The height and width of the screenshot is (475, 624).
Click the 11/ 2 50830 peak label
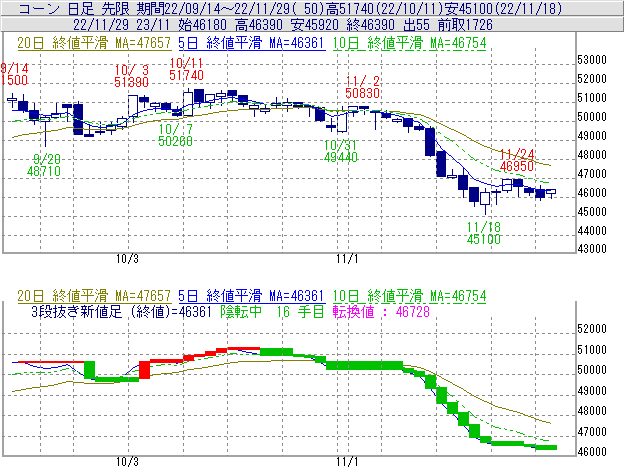(363, 88)
